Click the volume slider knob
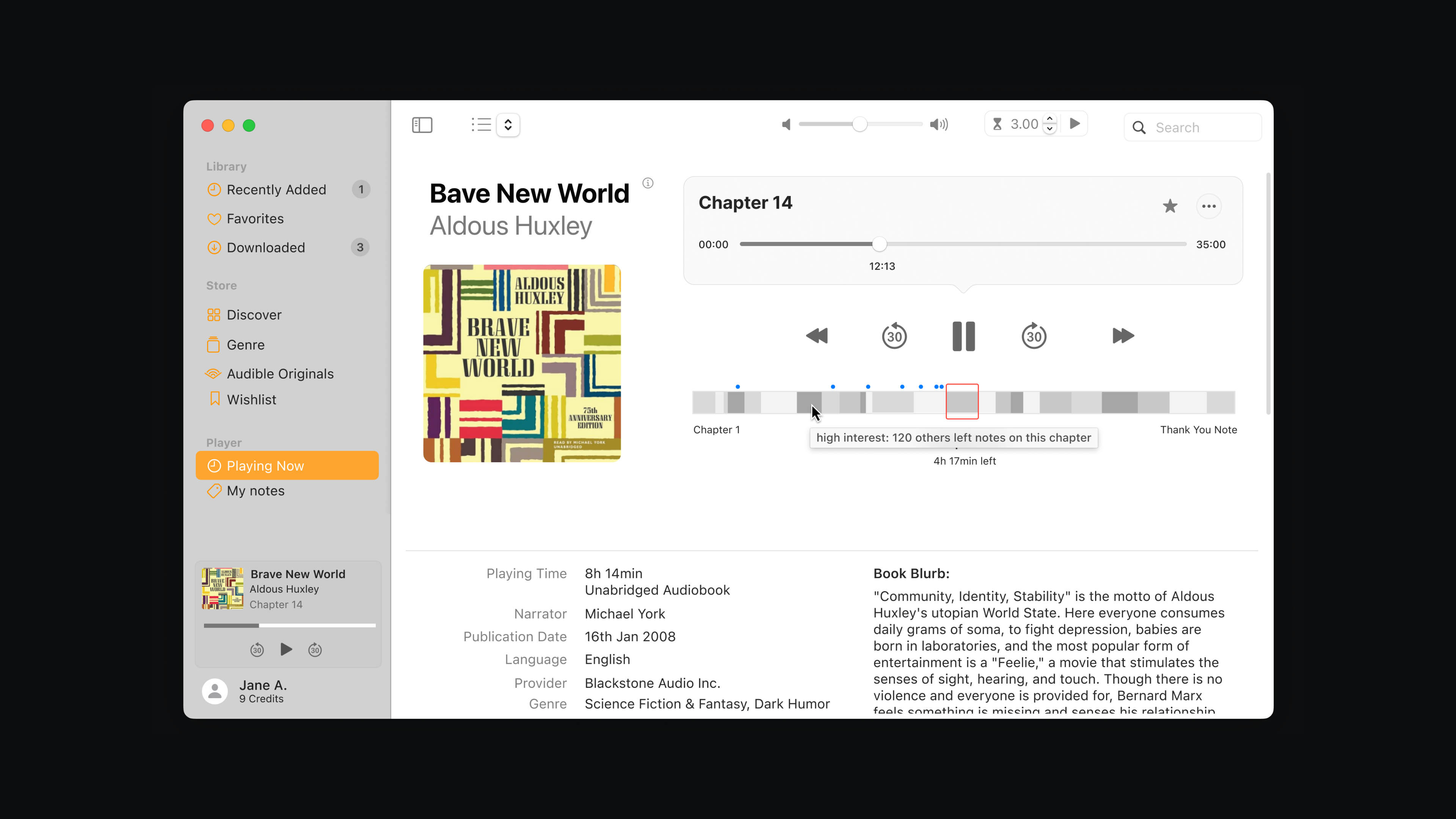The height and width of the screenshot is (819, 1456). [x=859, y=124]
